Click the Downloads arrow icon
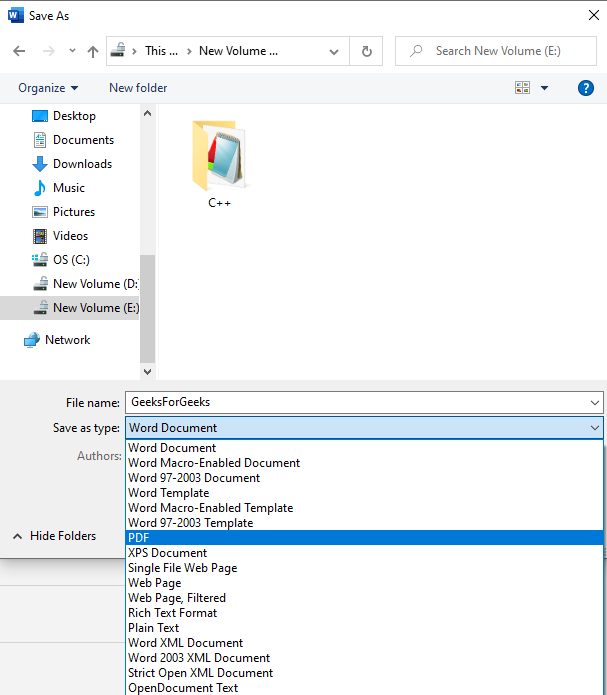The height and width of the screenshot is (695, 607). 40,164
